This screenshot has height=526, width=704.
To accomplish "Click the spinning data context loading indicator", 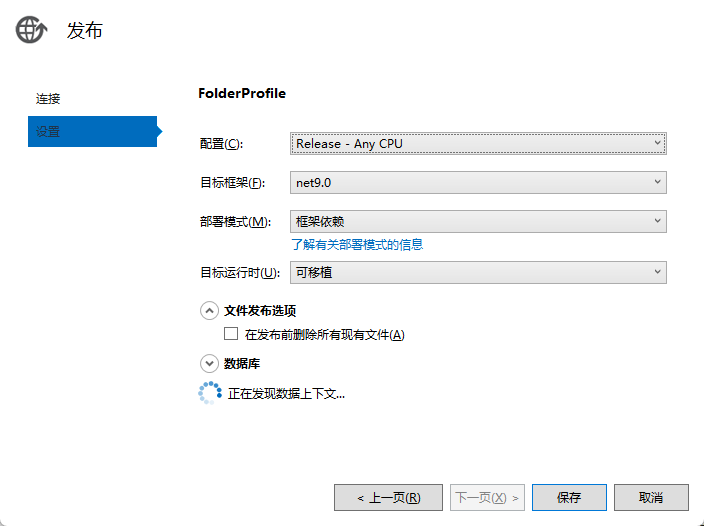I will [x=209, y=393].
